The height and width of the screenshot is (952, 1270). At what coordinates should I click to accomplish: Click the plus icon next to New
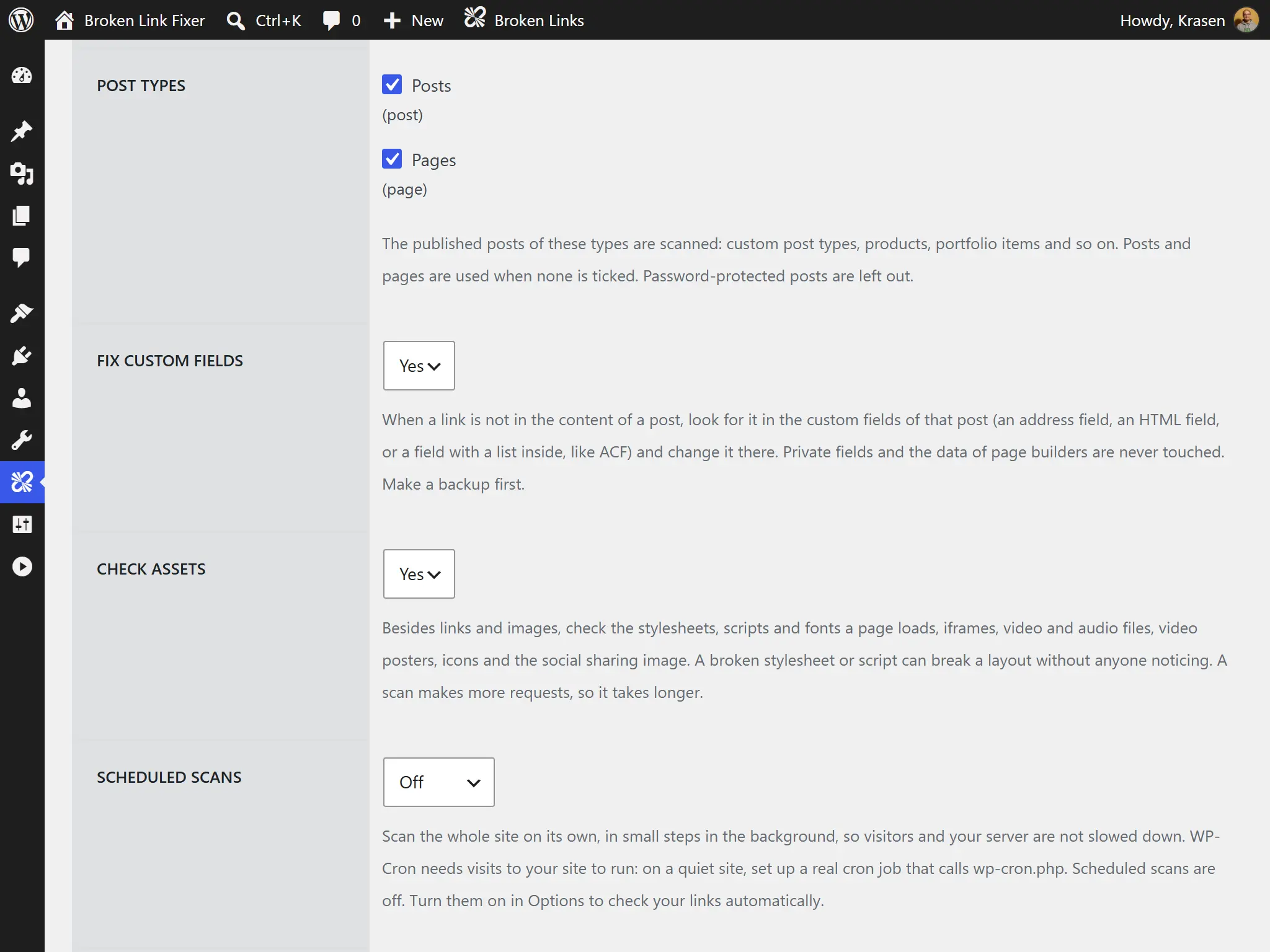click(392, 20)
